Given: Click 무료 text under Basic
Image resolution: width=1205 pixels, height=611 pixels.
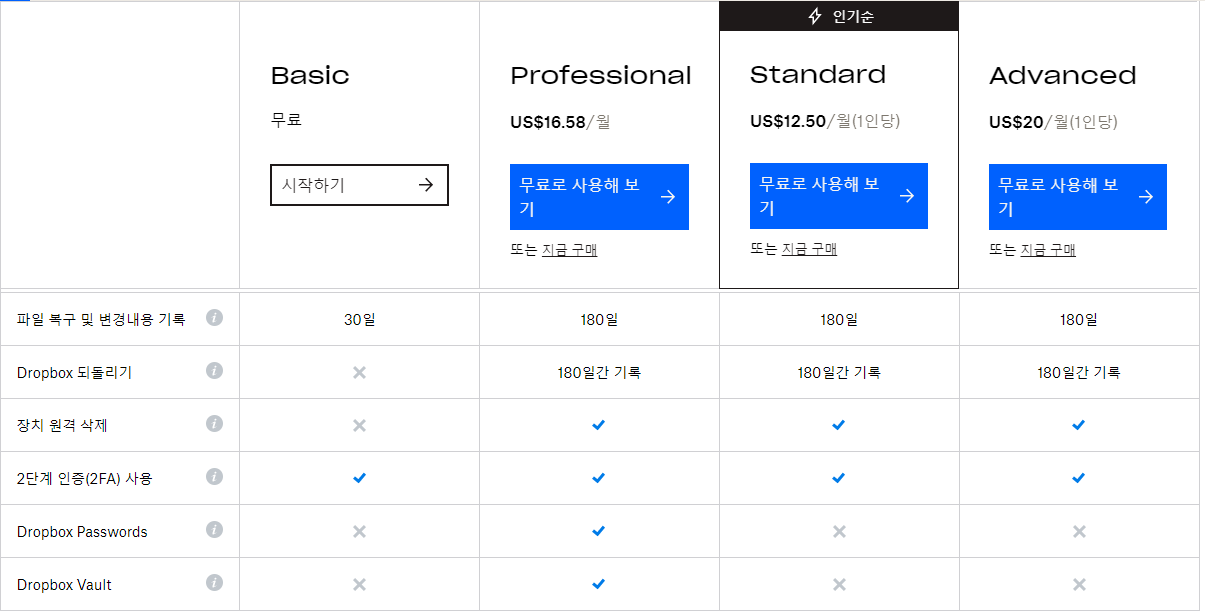Looking at the screenshot, I should point(286,120).
